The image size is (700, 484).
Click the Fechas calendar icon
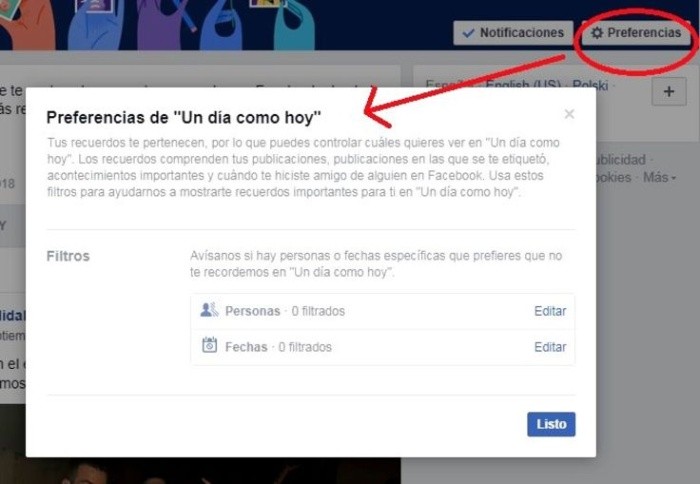tap(209, 347)
